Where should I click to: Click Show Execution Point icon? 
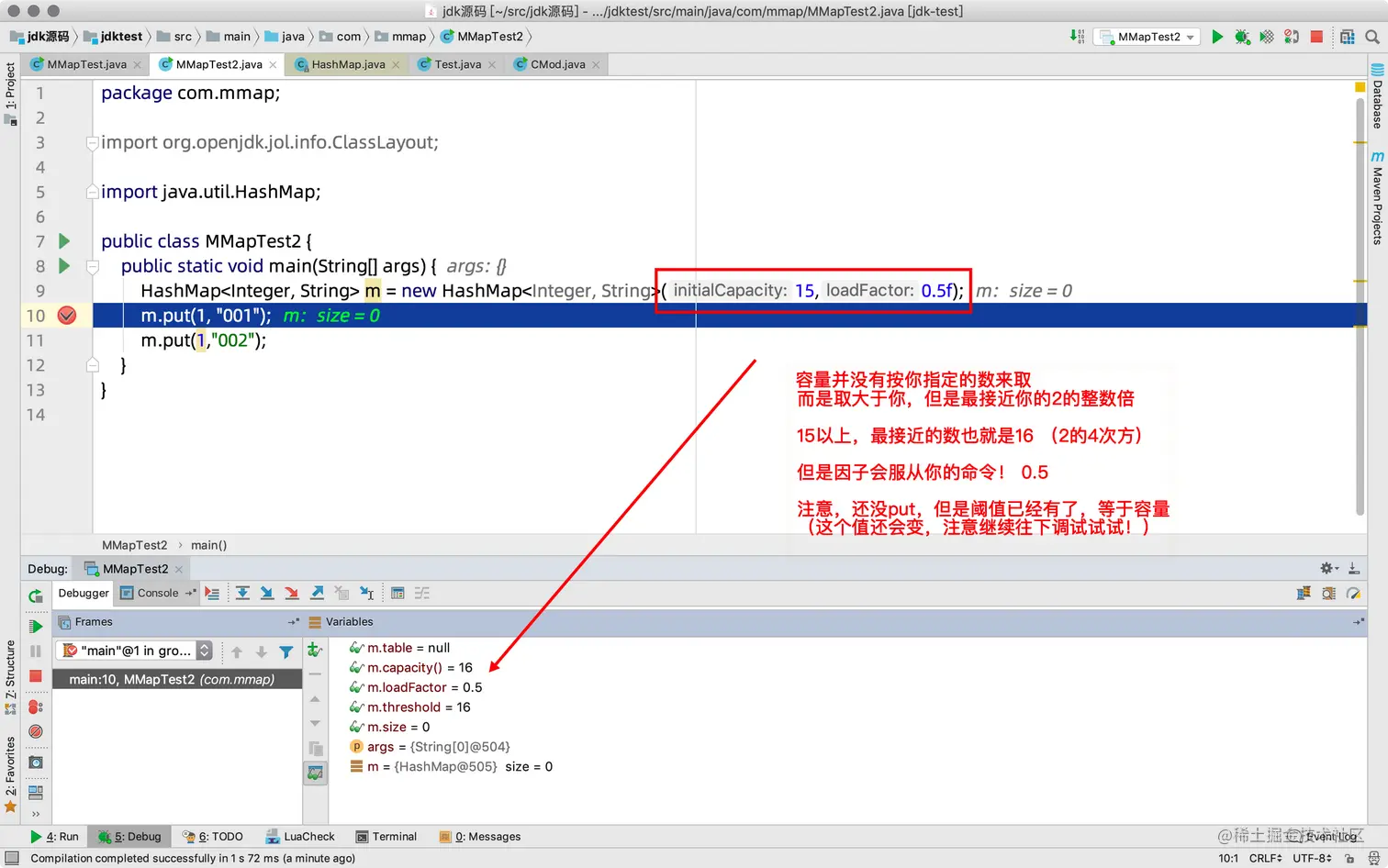coord(212,593)
